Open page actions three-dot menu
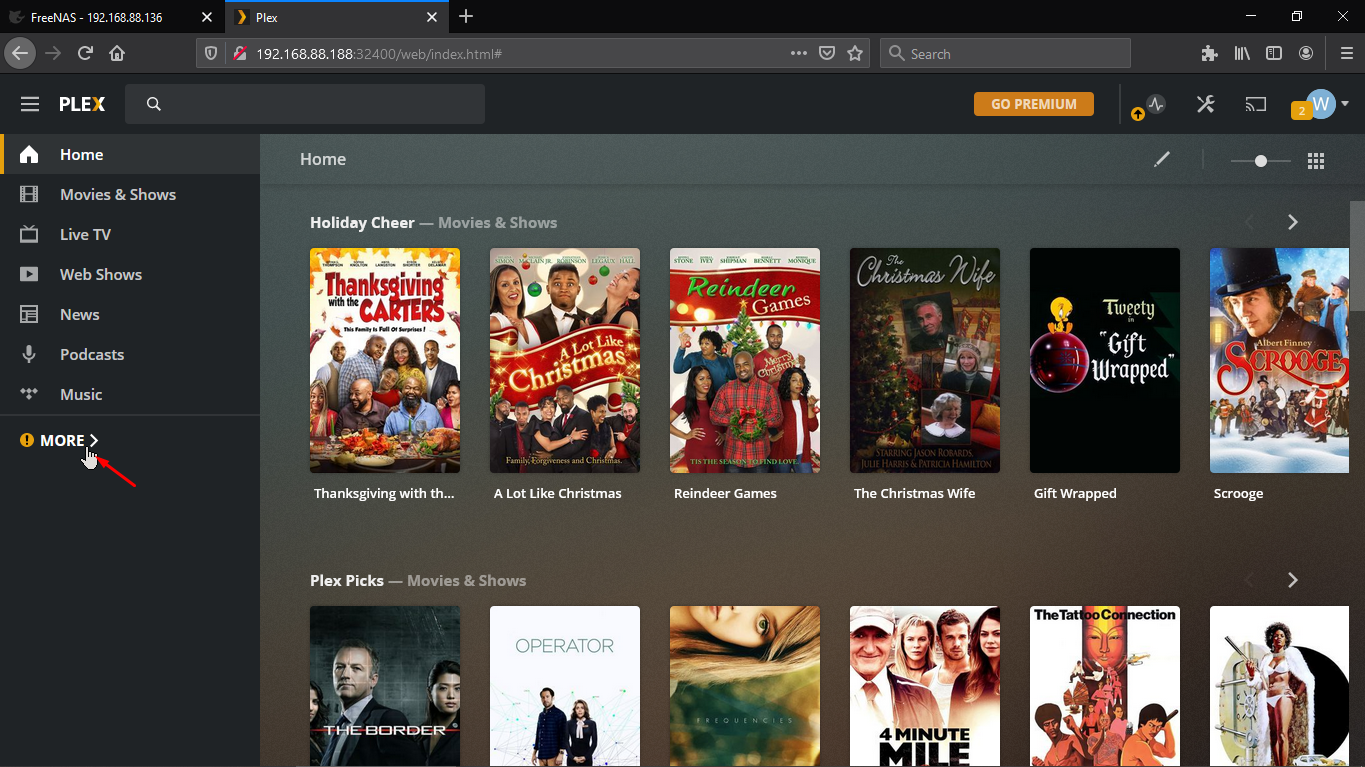The width and height of the screenshot is (1365, 767). [x=798, y=53]
